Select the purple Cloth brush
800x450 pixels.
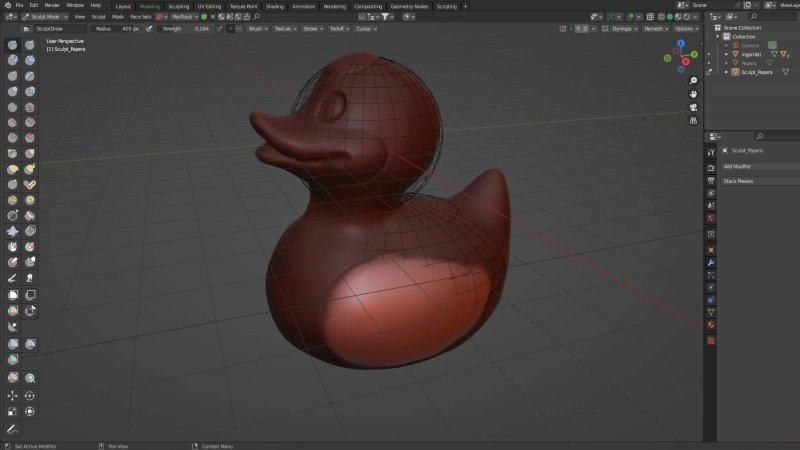tap(12, 231)
